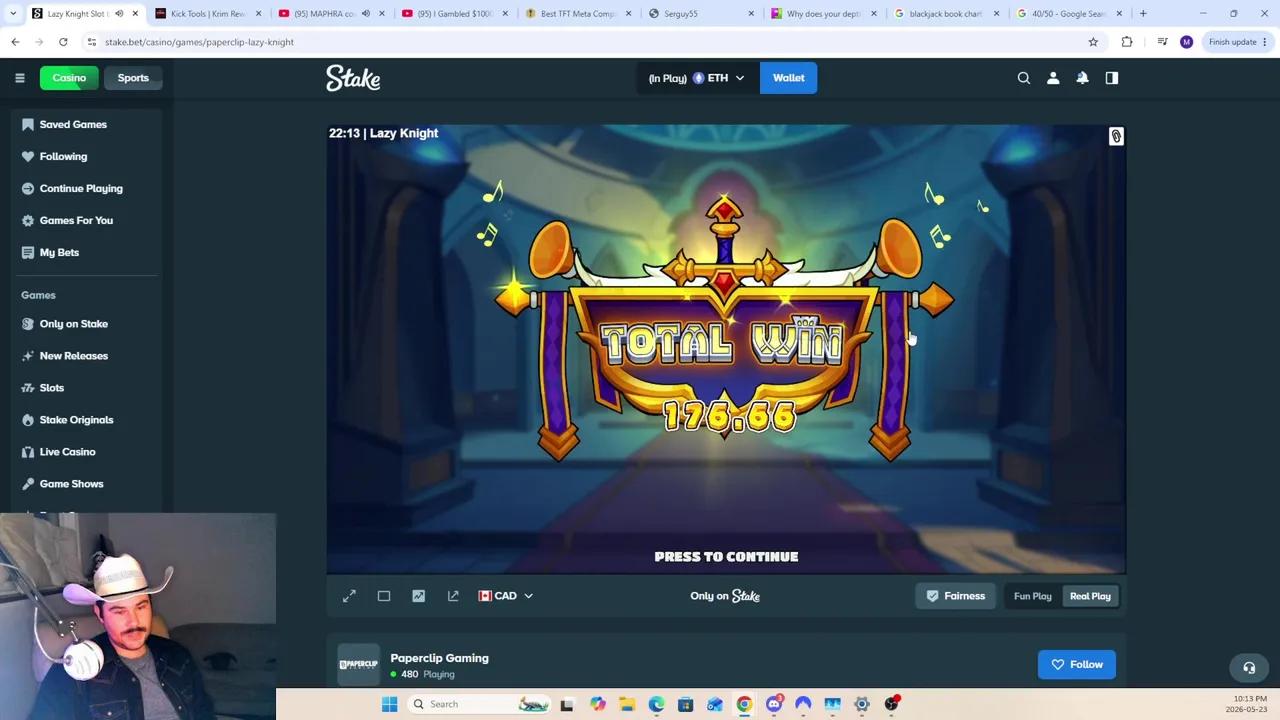Click the Only on Stake label under game
The height and width of the screenshot is (720, 1280).
tap(725, 596)
